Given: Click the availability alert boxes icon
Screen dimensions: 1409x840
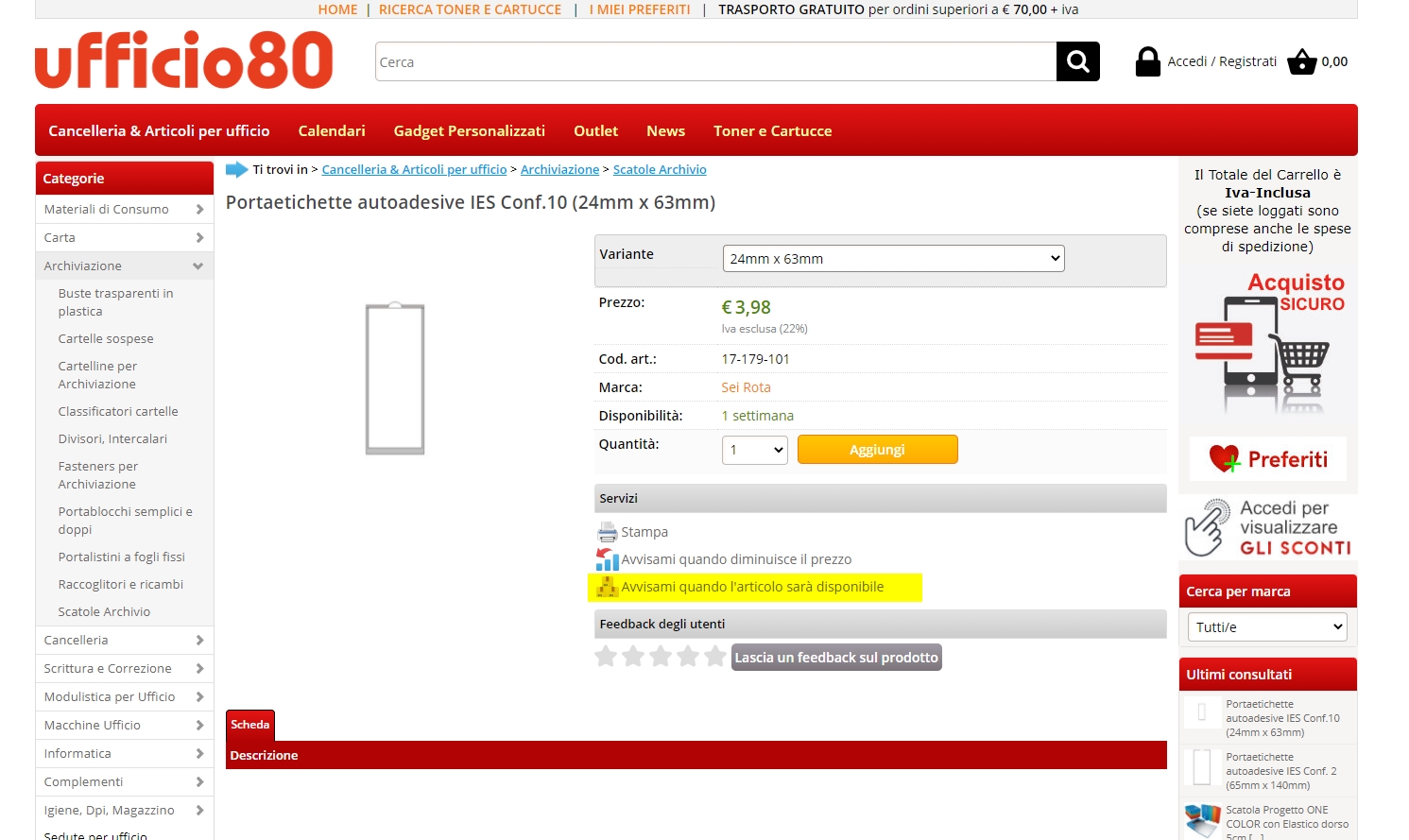Looking at the screenshot, I should [x=607, y=587].
